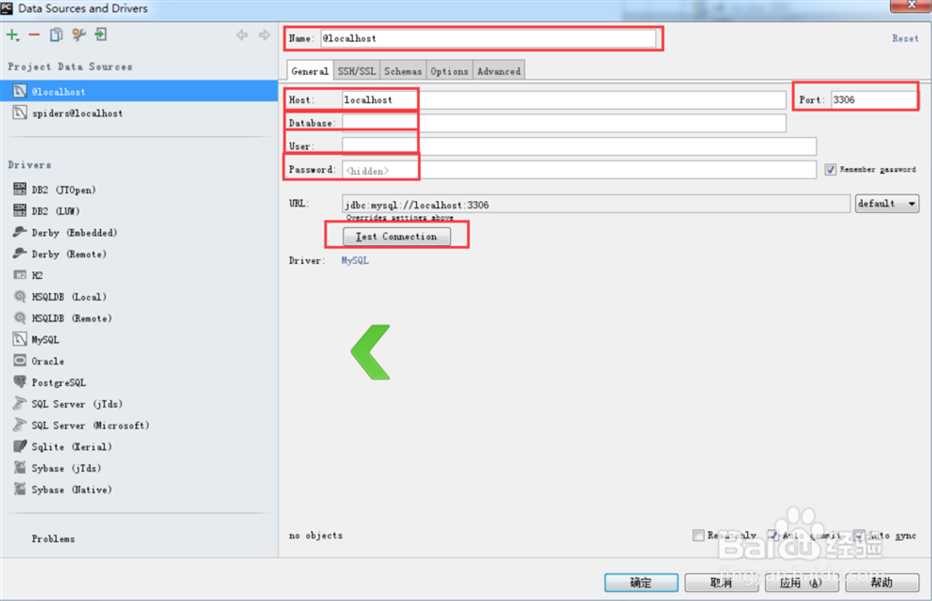Select the SQL Server (jTds) driver

tap(77, 404)
